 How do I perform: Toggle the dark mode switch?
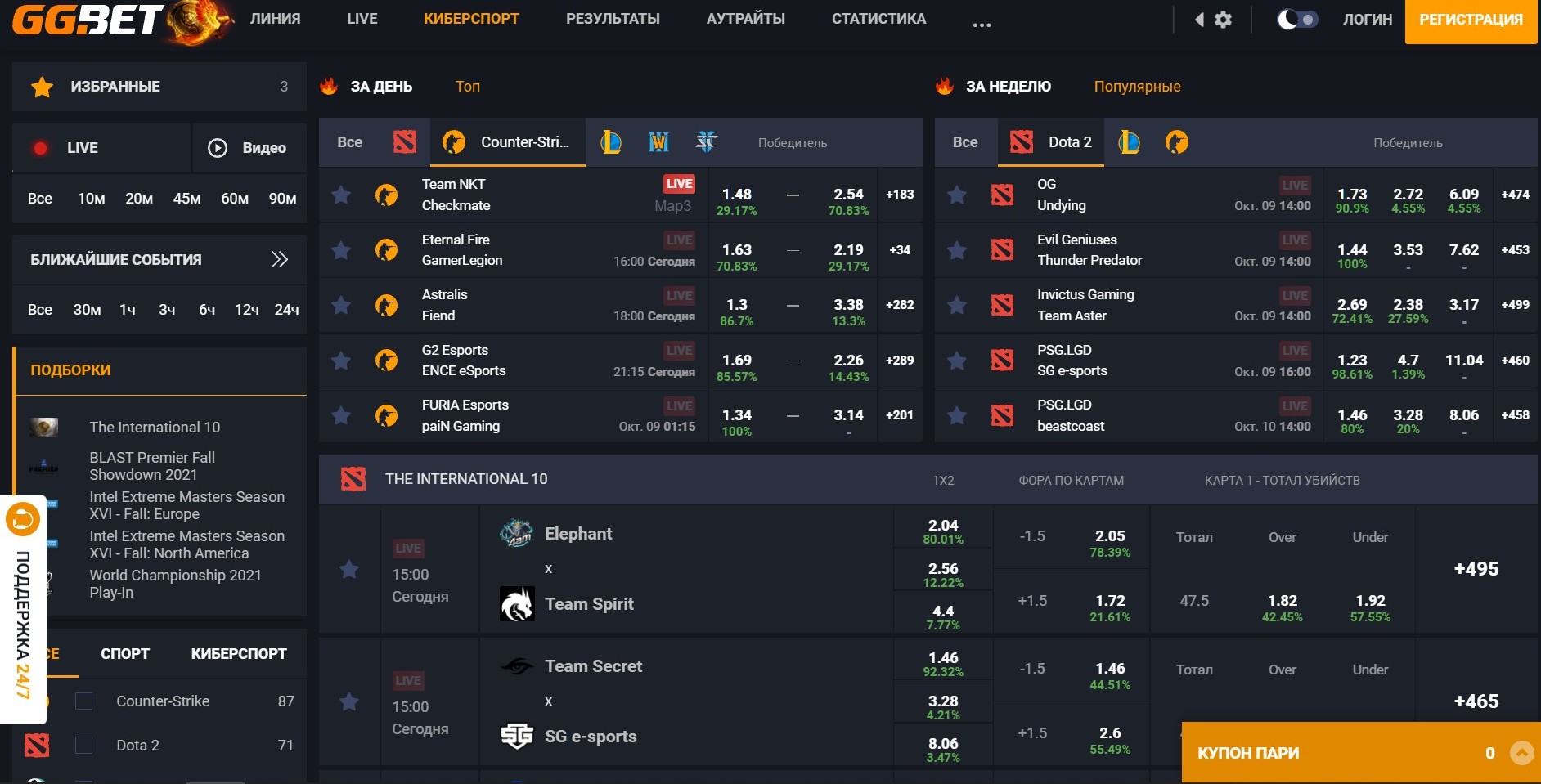1297,19
